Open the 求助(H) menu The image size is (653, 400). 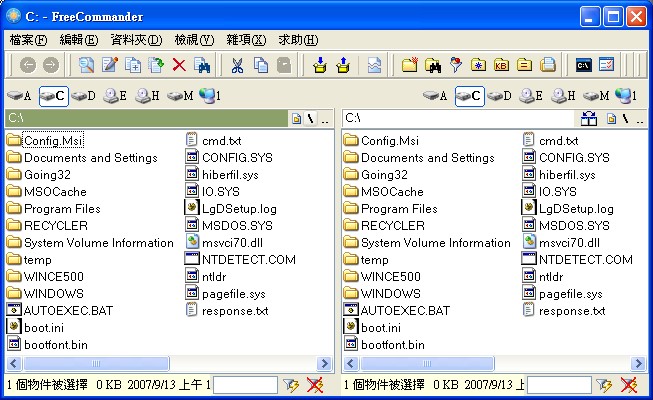[298, 40]
